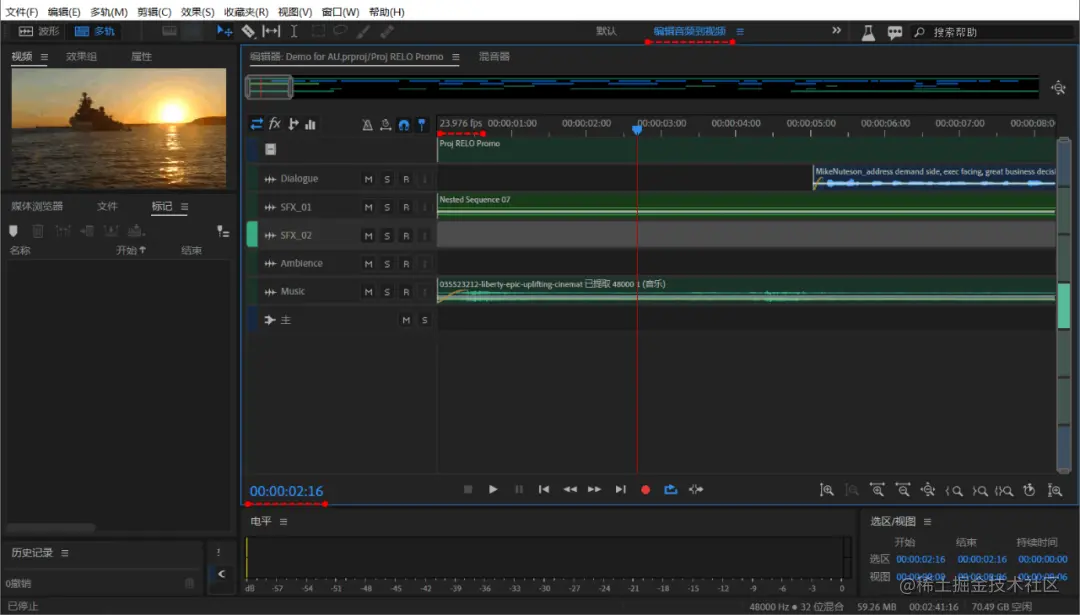Select the Slip tool

click(x=271, y=31)
